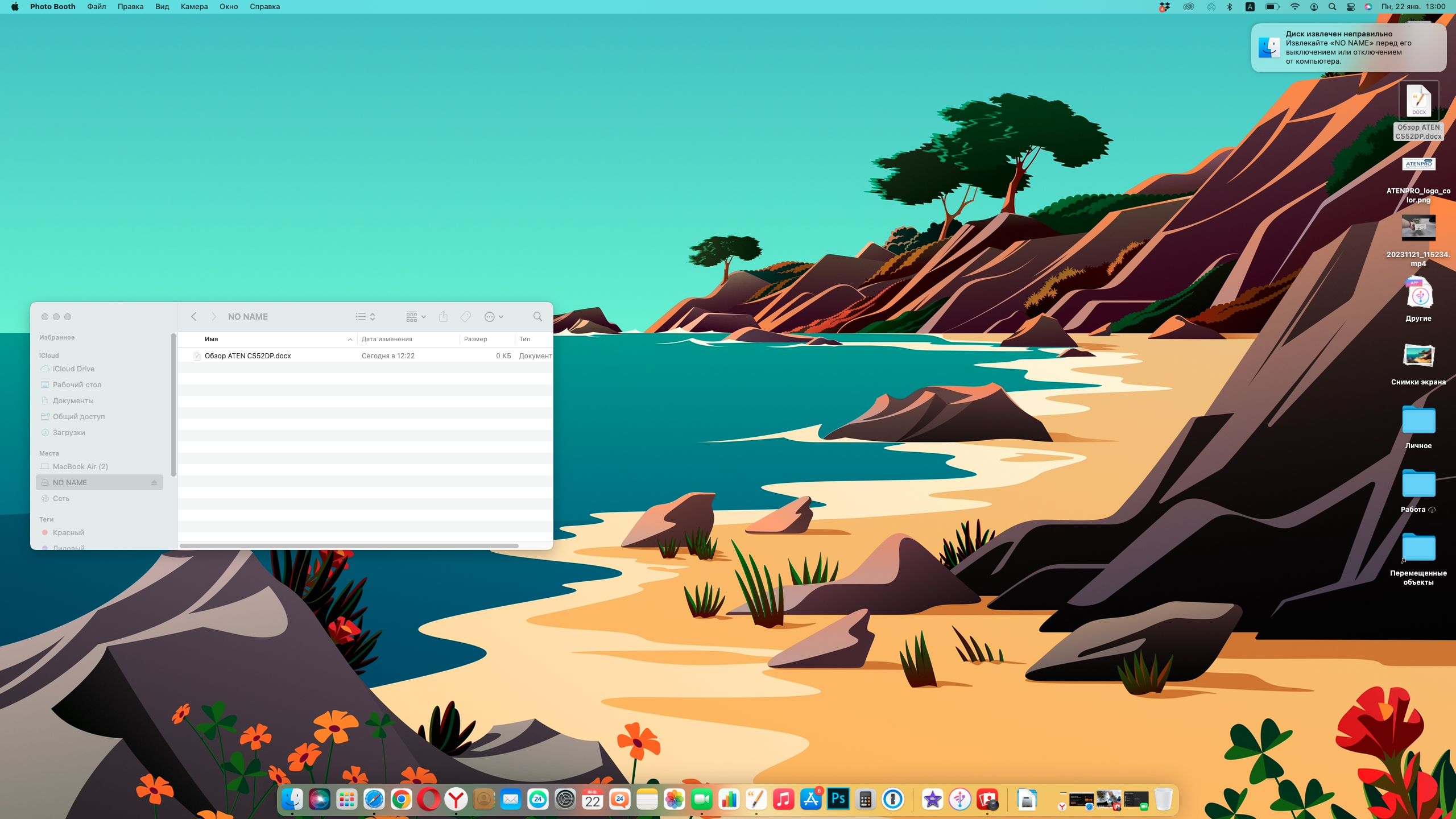The width and height of the screenshot is (1456, 819).
Task: Click Finder's horizontal scrollbar
Action: (x=349, y=546)
